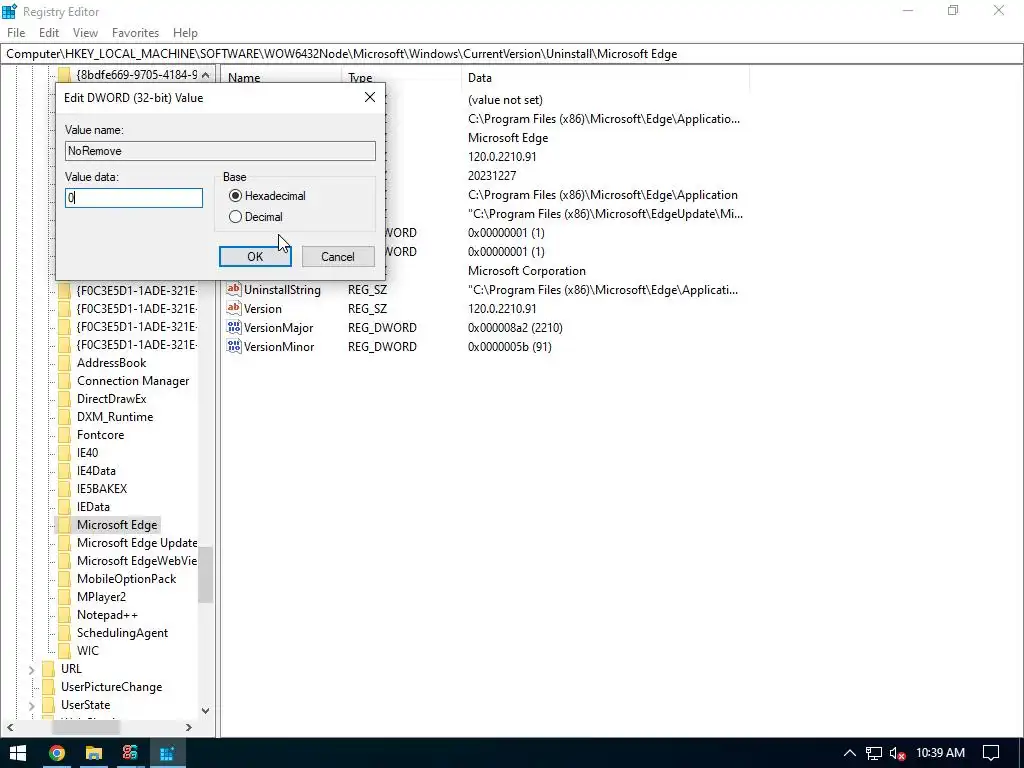Click the IE5BAKEX folder icon
This screenshot has width=1024, height=768.
(x=64, y=488)
